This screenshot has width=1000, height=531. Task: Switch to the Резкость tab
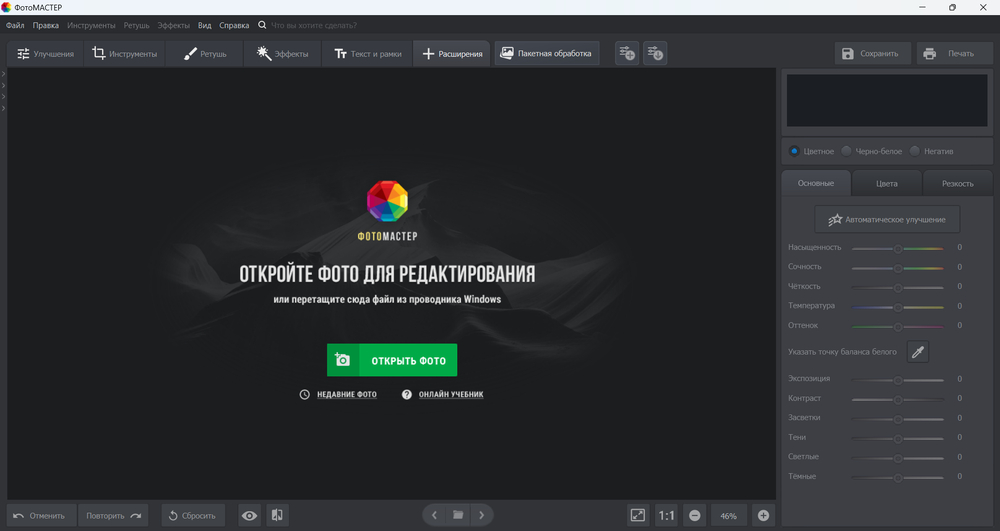tap(957, 183)
